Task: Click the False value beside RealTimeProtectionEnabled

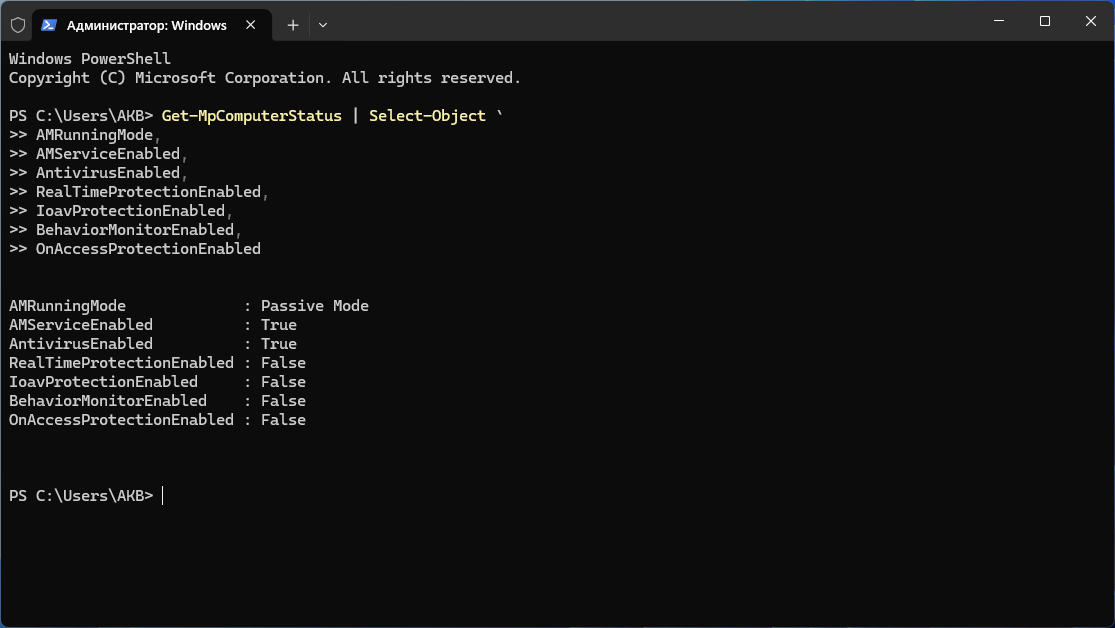Action: point(283,363)
